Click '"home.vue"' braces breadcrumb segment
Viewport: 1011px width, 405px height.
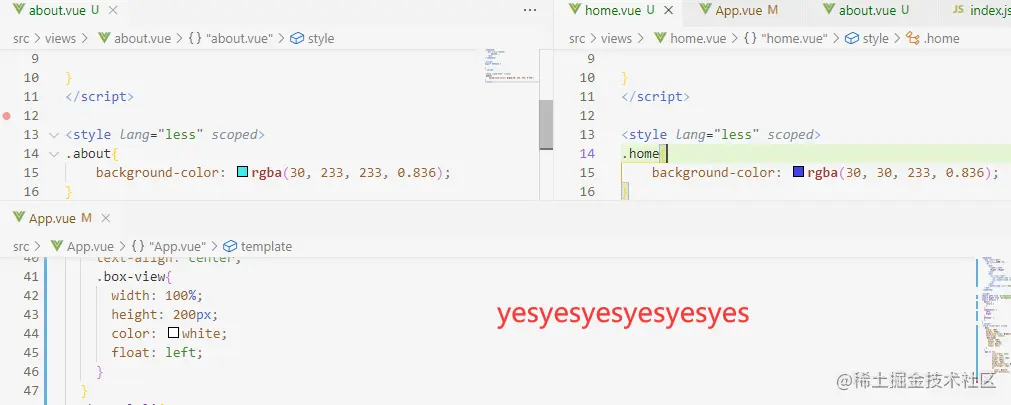pyautogui.click(x=786, y=39)
